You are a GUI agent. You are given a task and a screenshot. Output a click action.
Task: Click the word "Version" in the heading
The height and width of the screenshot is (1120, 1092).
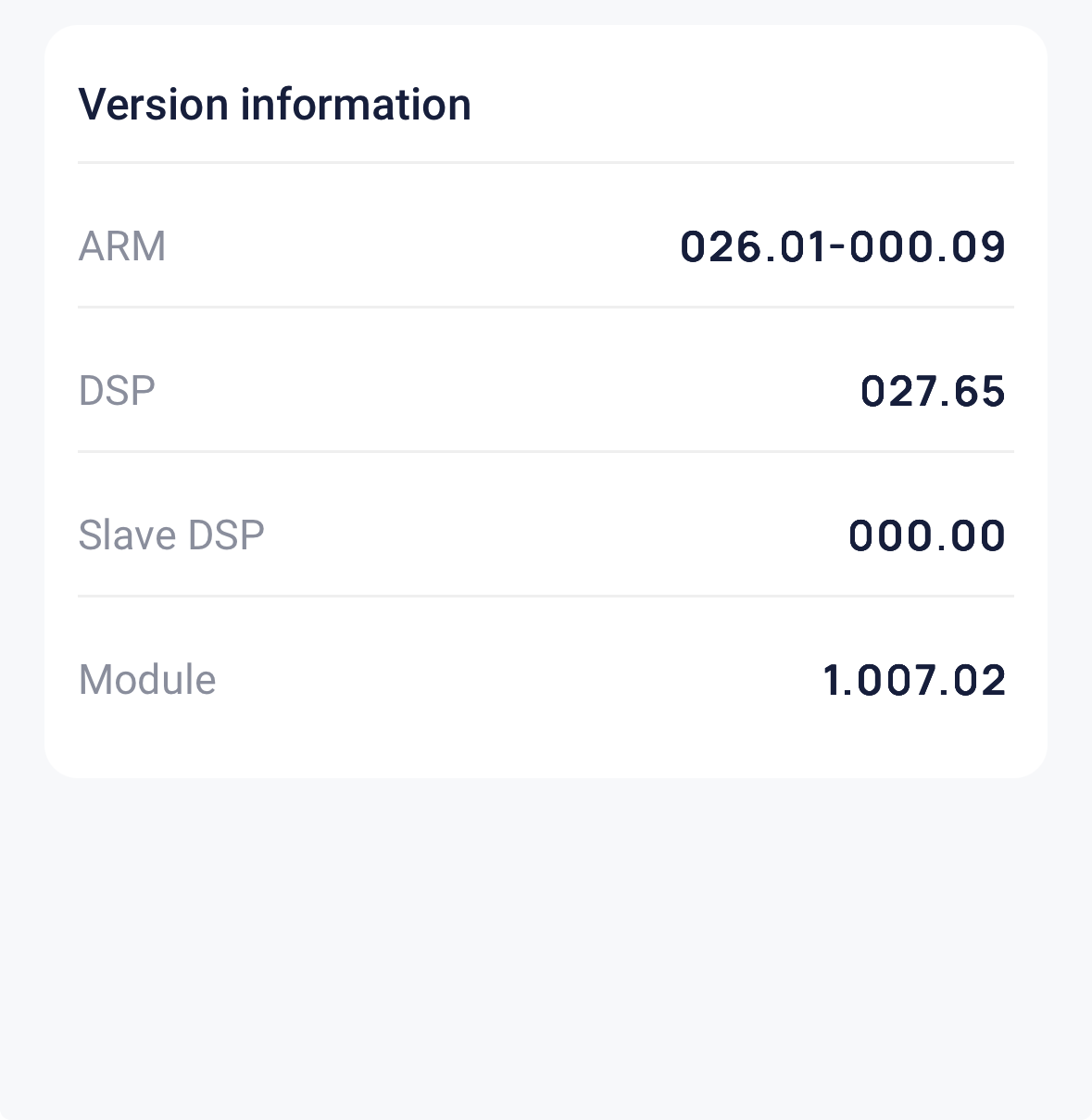click(x=154, y=104)
